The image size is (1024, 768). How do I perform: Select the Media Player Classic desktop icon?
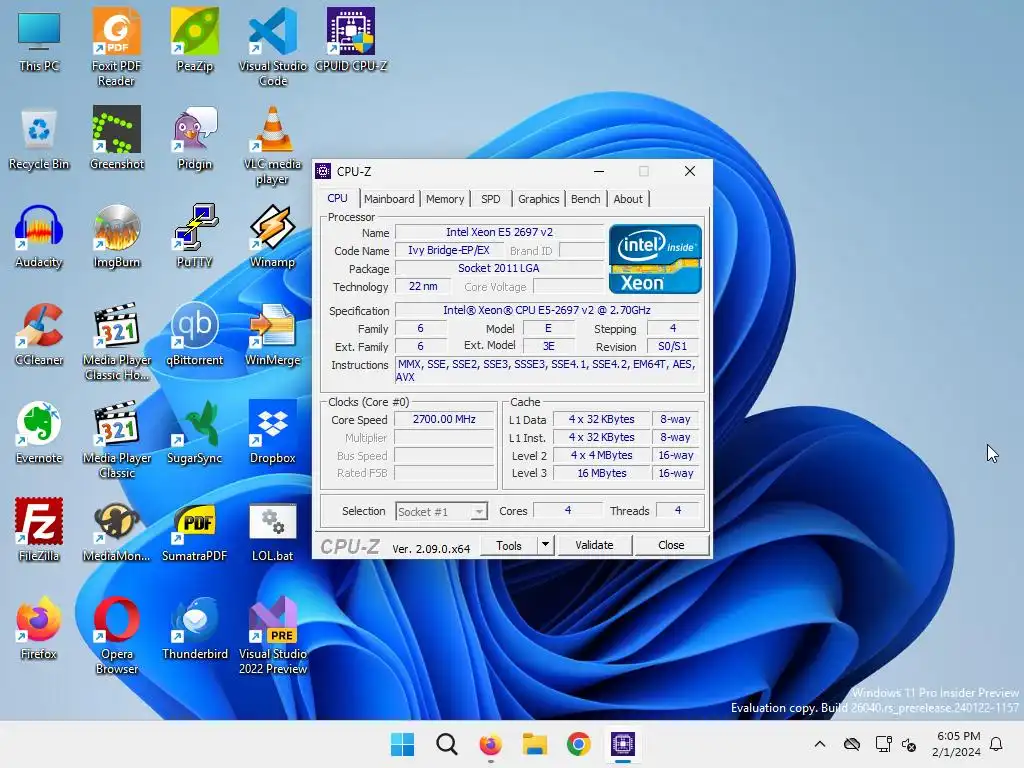click(x=116, y=440)
